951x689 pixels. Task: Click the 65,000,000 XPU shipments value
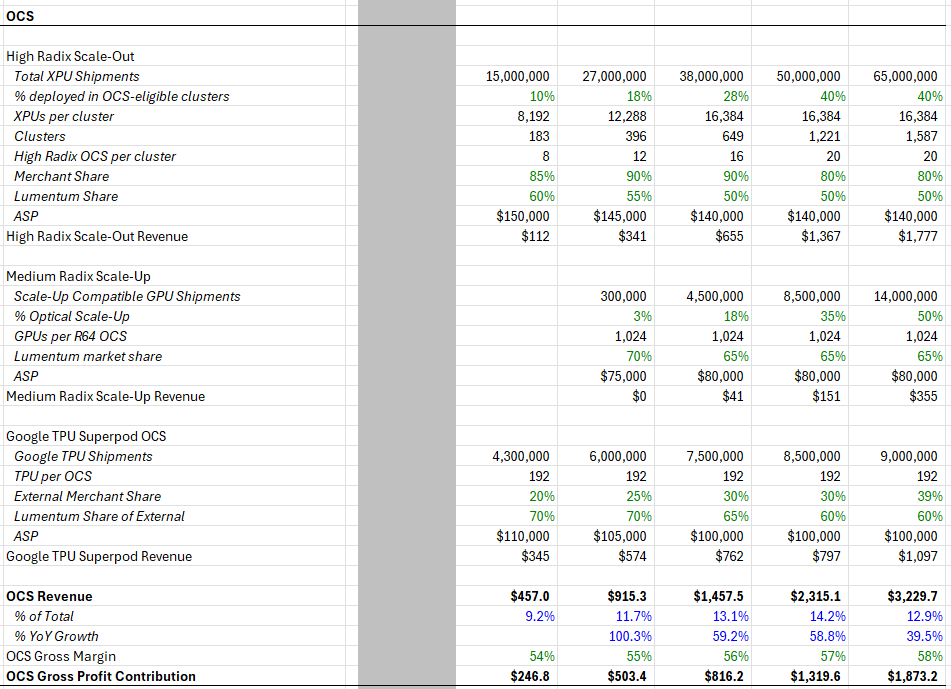click(905, 76)
